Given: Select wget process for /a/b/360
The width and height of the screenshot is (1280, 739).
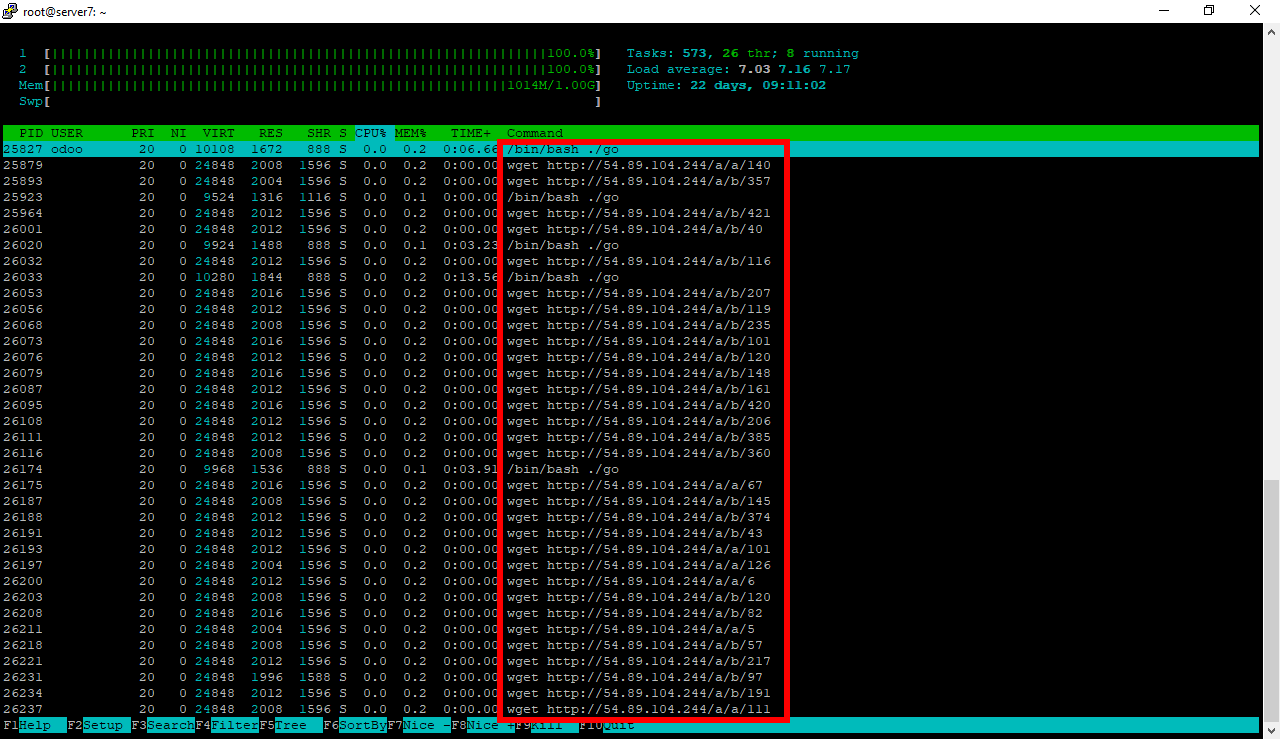Looking at the screenshot, I should point(630,453).
